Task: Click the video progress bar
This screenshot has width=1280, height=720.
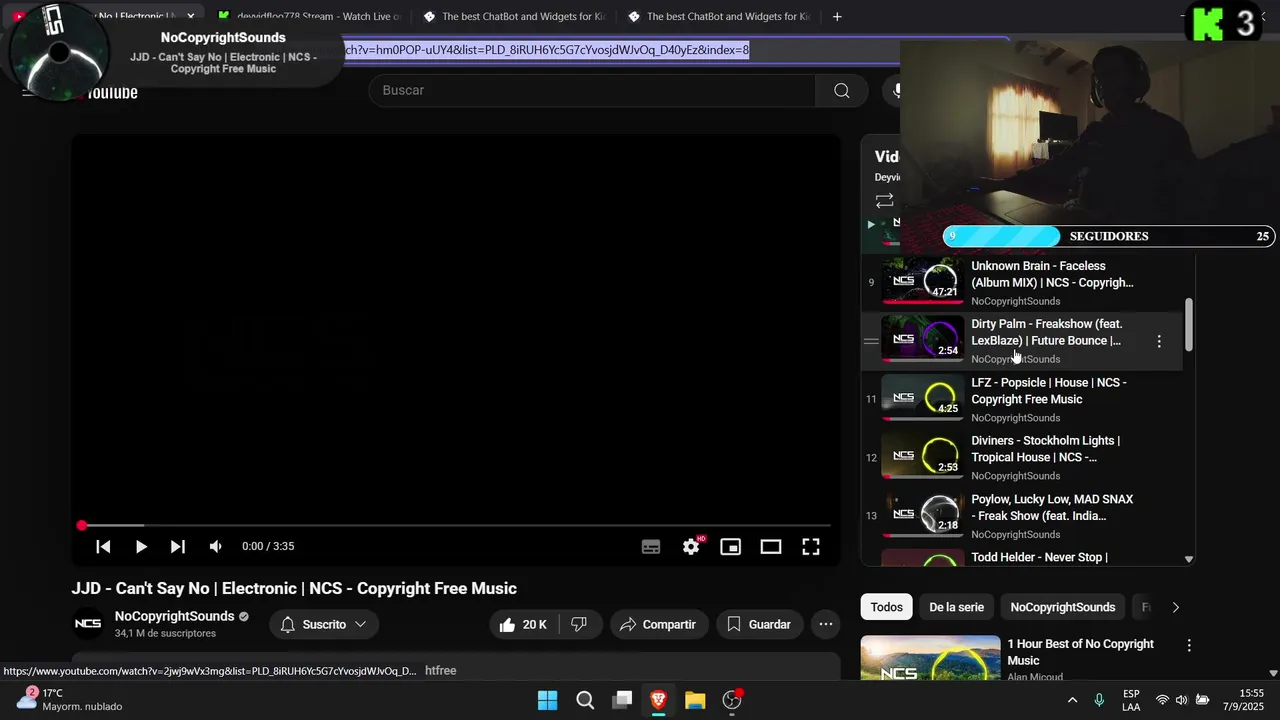Action: 456,525
